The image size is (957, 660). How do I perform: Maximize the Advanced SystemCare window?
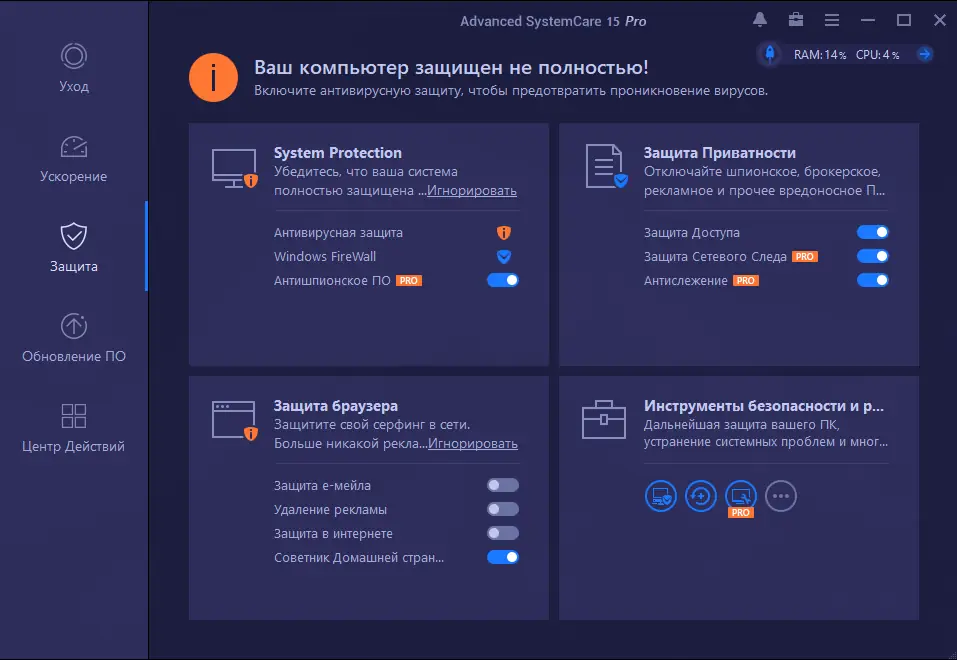[904, 20]
